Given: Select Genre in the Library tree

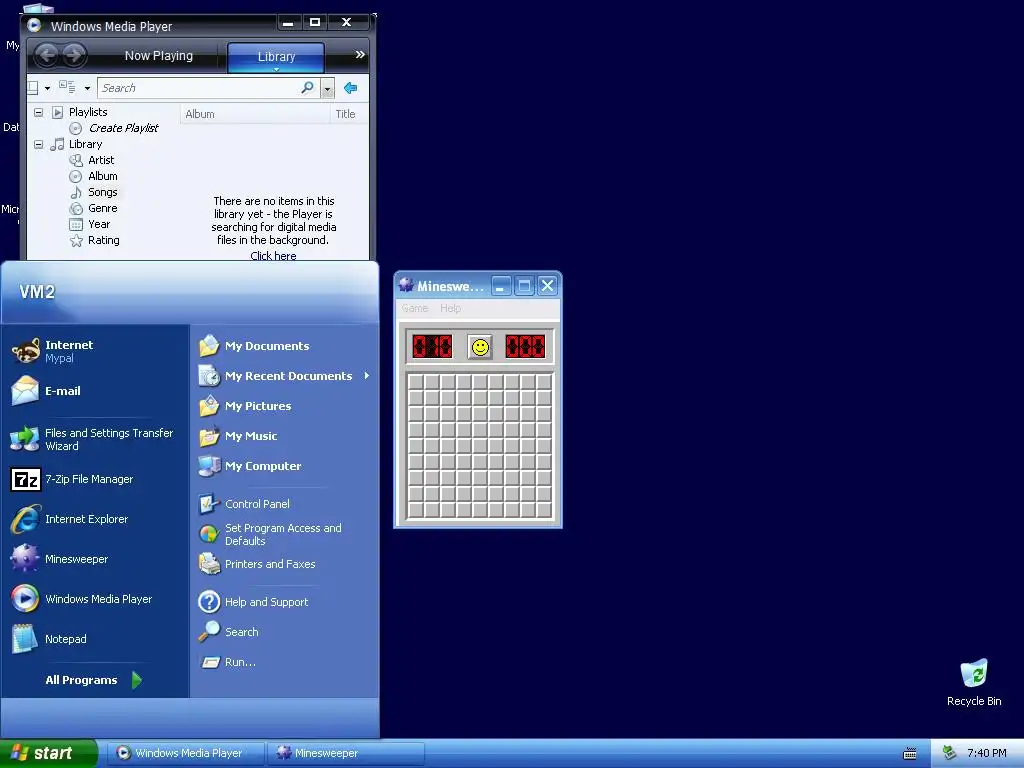Looking at the screenshot, I should (x=103, y=208).
